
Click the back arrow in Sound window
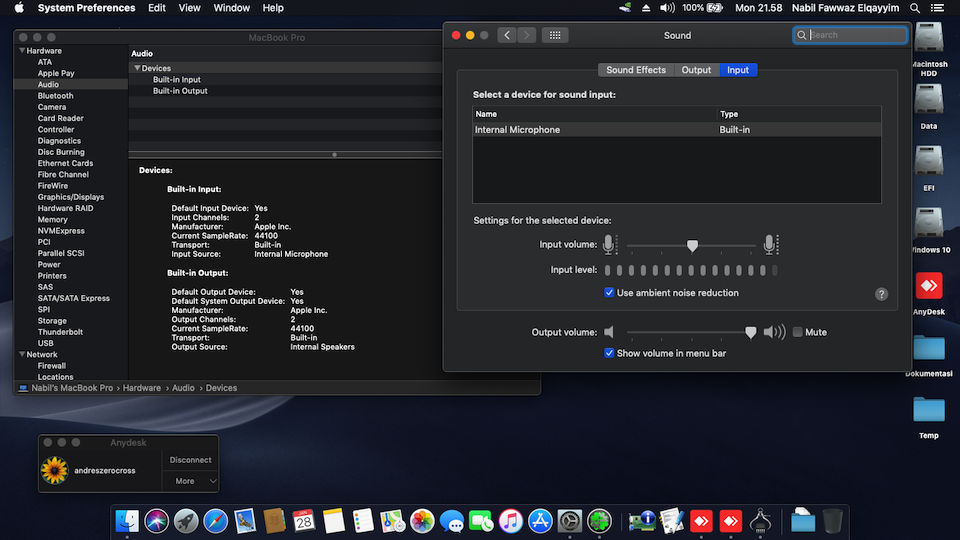(x=507, y=35)
